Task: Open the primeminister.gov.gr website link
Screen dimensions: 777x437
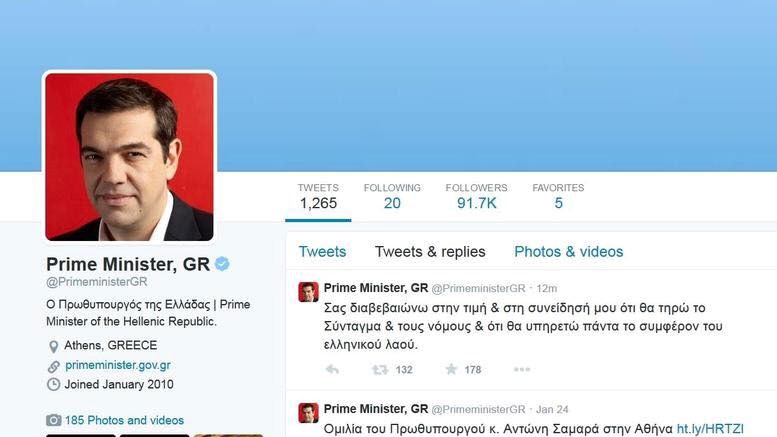Action: [118, 365]
